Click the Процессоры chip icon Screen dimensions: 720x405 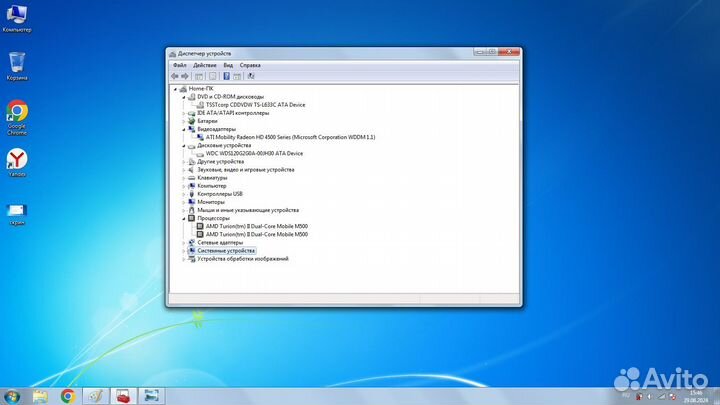pos(191,219)
